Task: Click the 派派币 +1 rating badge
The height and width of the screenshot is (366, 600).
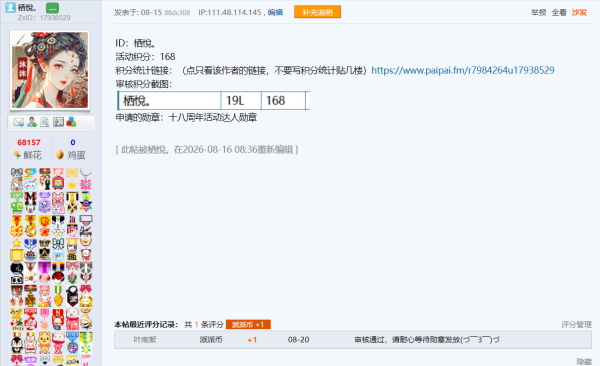Action: pos(248,325)
